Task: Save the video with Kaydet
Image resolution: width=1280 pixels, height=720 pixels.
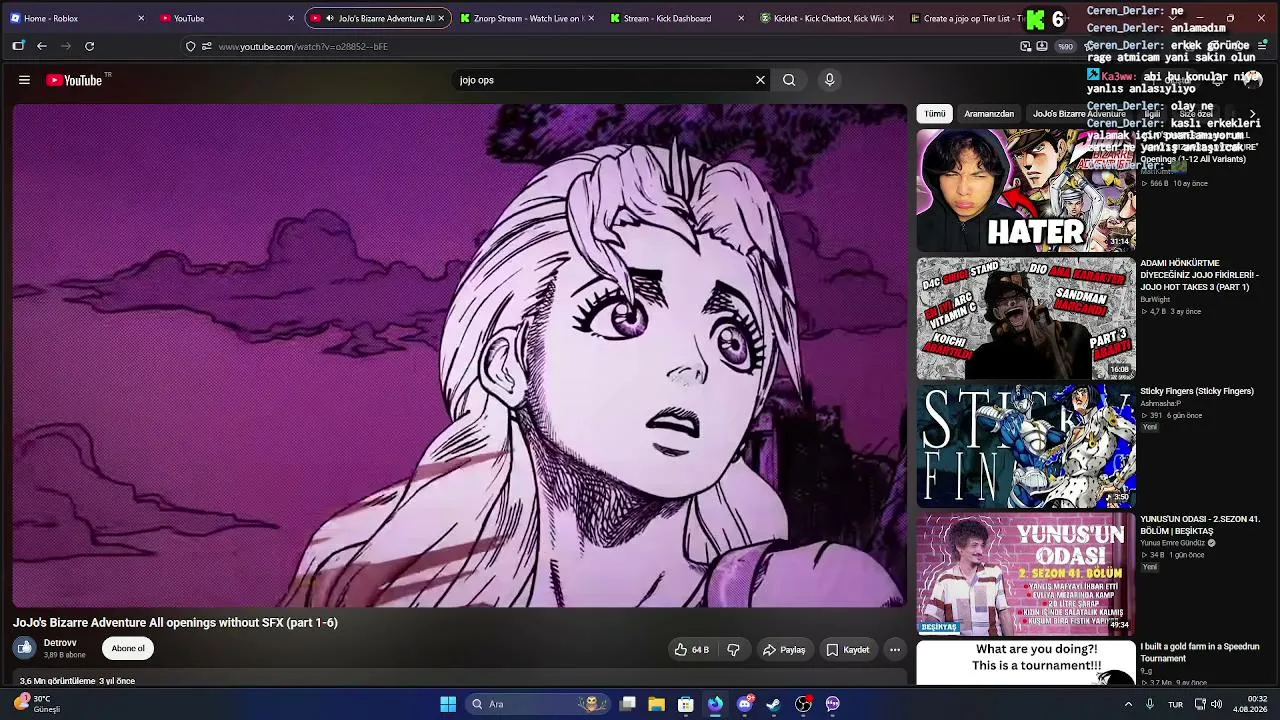Action: (847, 650)
